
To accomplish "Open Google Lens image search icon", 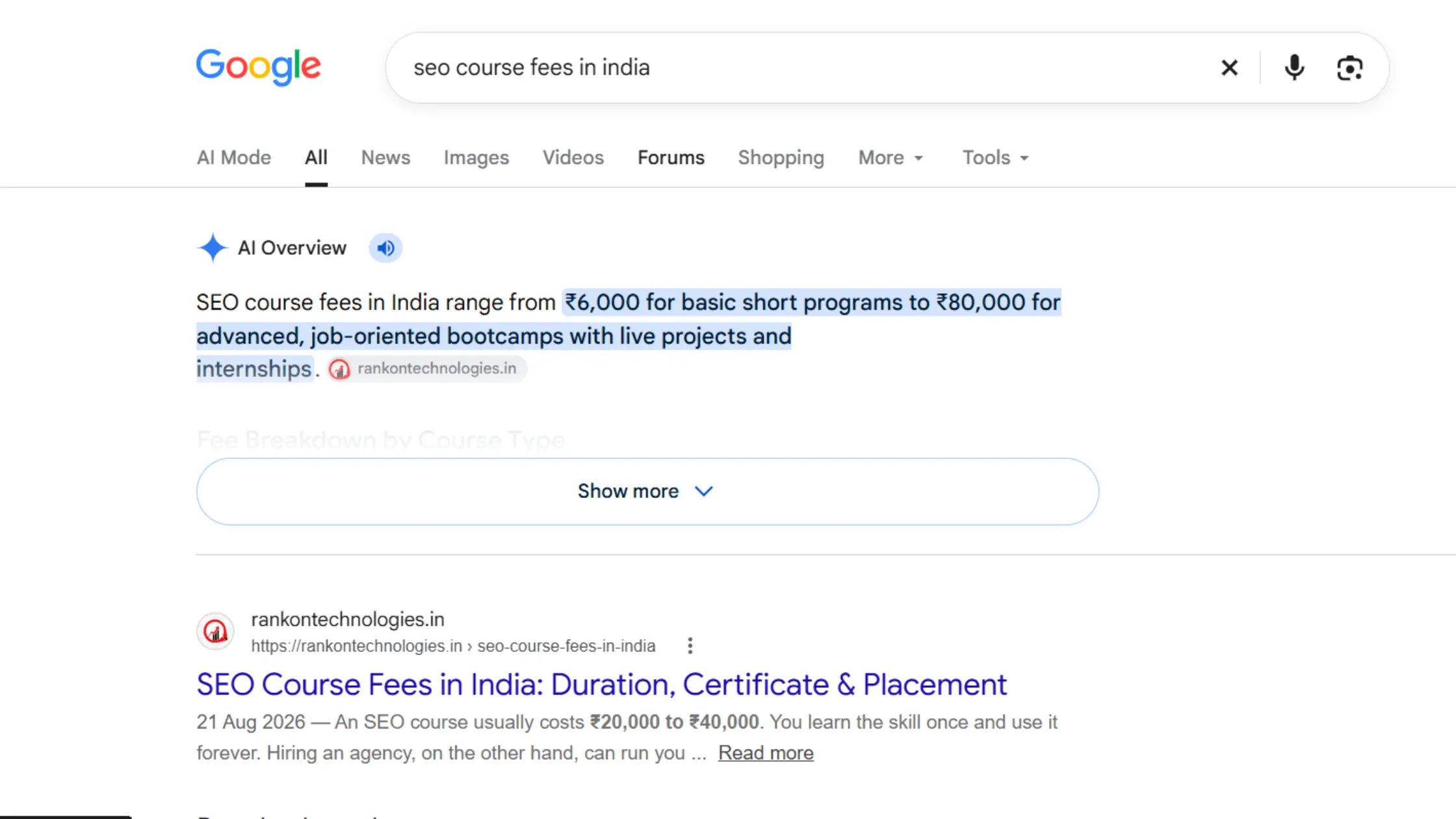I will pos(1350,68).
